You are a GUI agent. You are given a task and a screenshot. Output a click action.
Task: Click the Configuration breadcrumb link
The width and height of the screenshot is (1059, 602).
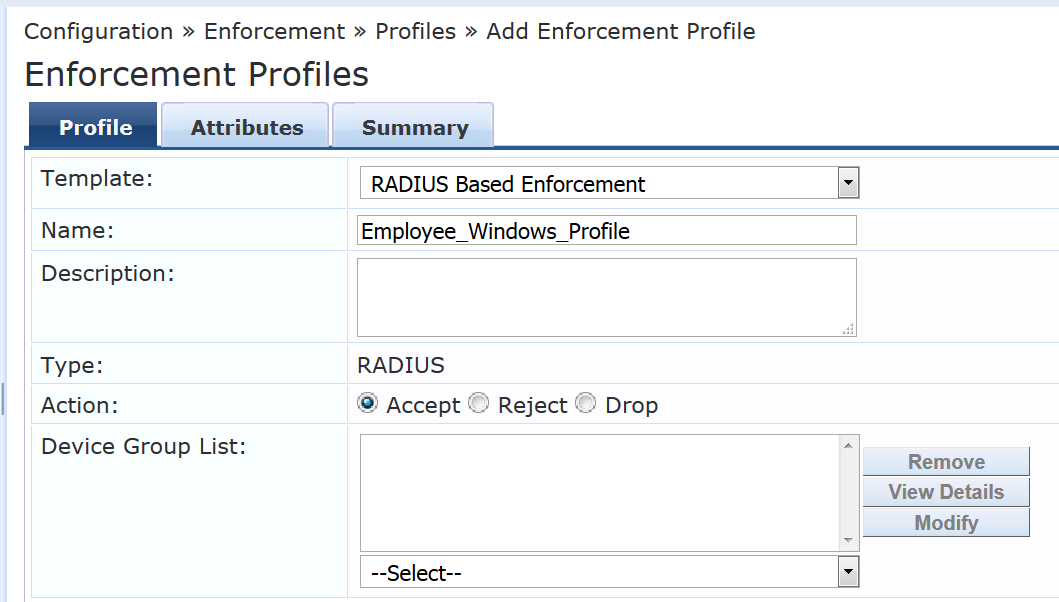pos(98,31)
